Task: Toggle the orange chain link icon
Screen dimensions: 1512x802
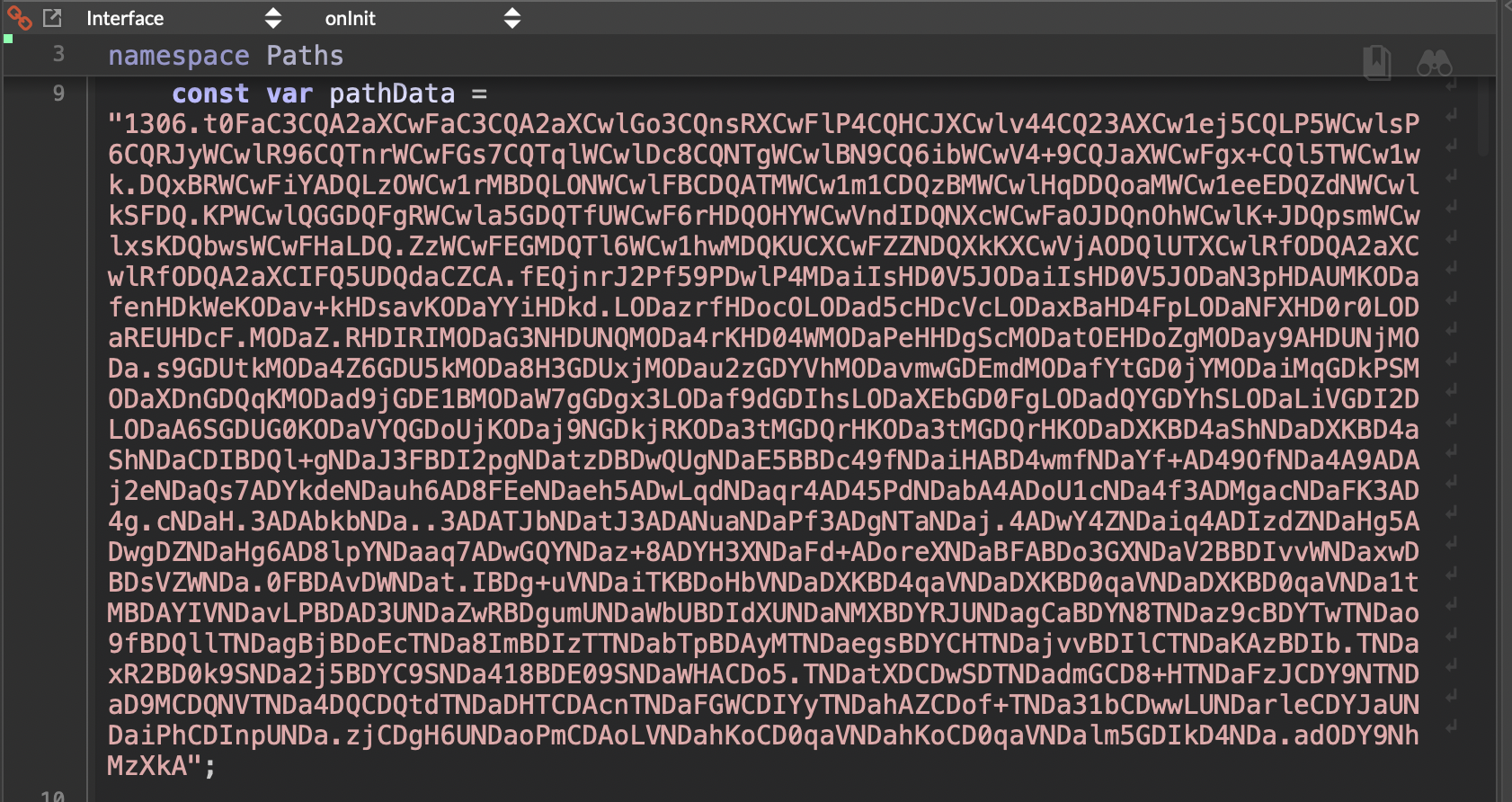Action: tap(19, 18)
